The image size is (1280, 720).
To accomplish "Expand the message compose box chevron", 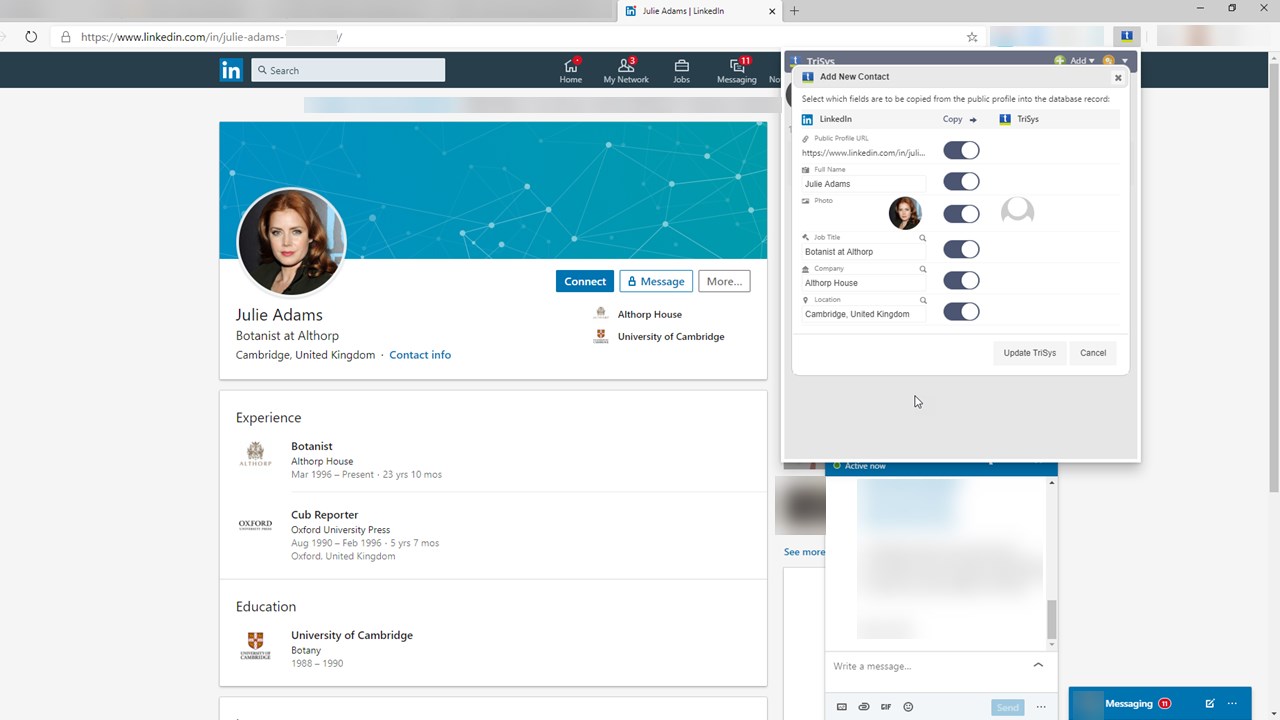I will click(x=1038, y=665).
